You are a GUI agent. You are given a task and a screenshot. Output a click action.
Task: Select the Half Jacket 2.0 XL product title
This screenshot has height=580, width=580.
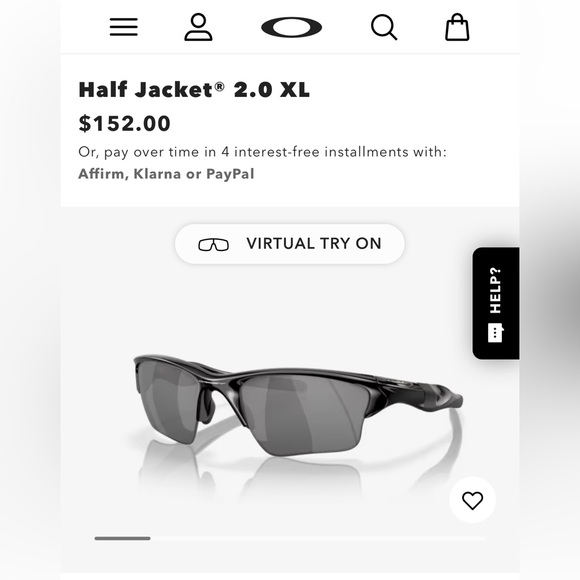(x=194, y=90)
